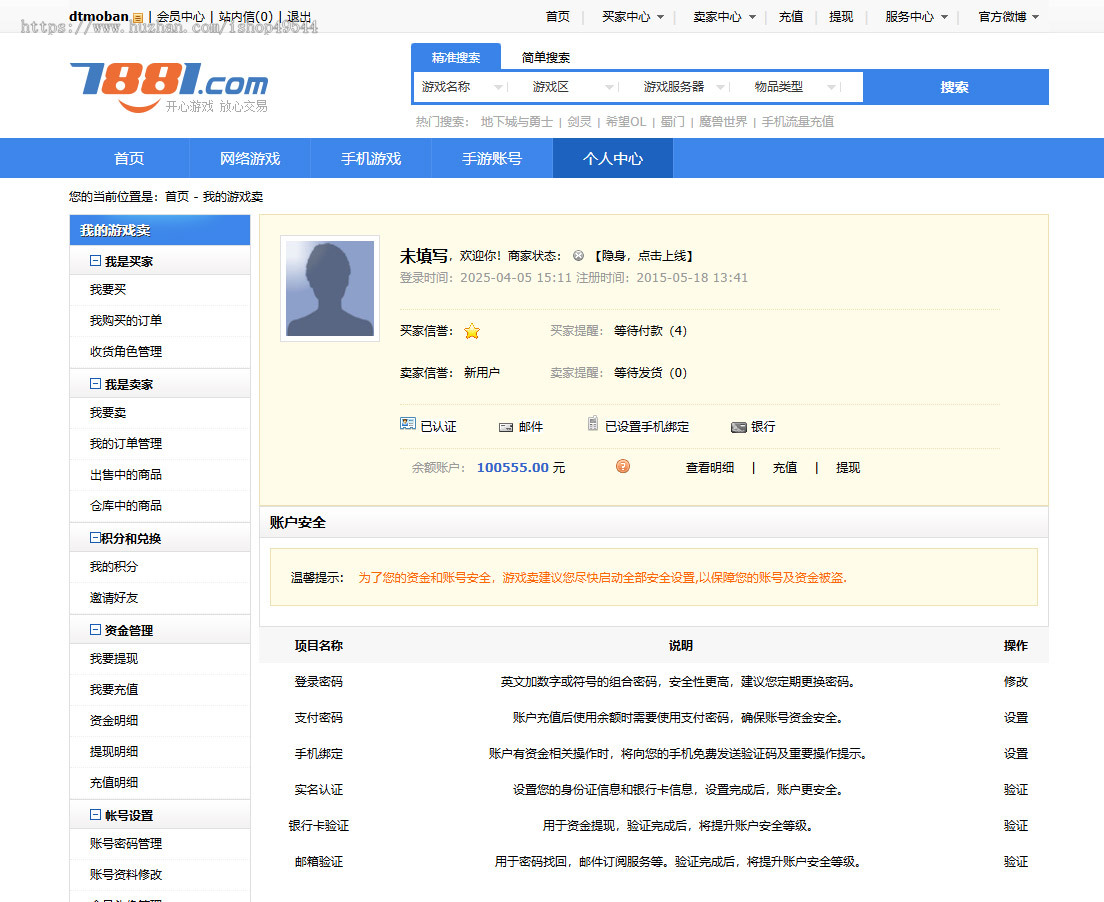Click the 会员中心 link at top

coord(180,16)
